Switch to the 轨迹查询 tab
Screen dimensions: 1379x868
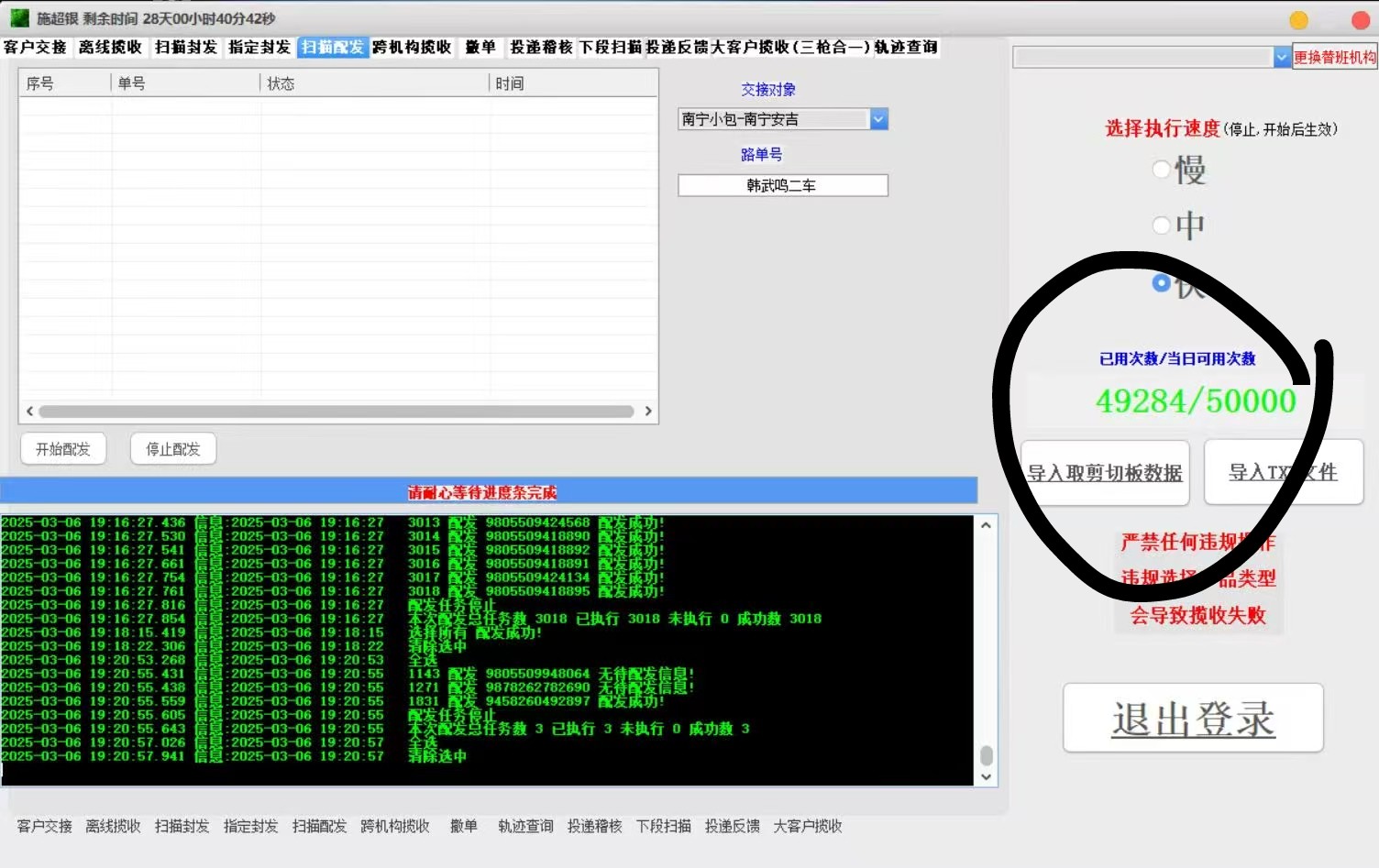[x=906, y=47]
